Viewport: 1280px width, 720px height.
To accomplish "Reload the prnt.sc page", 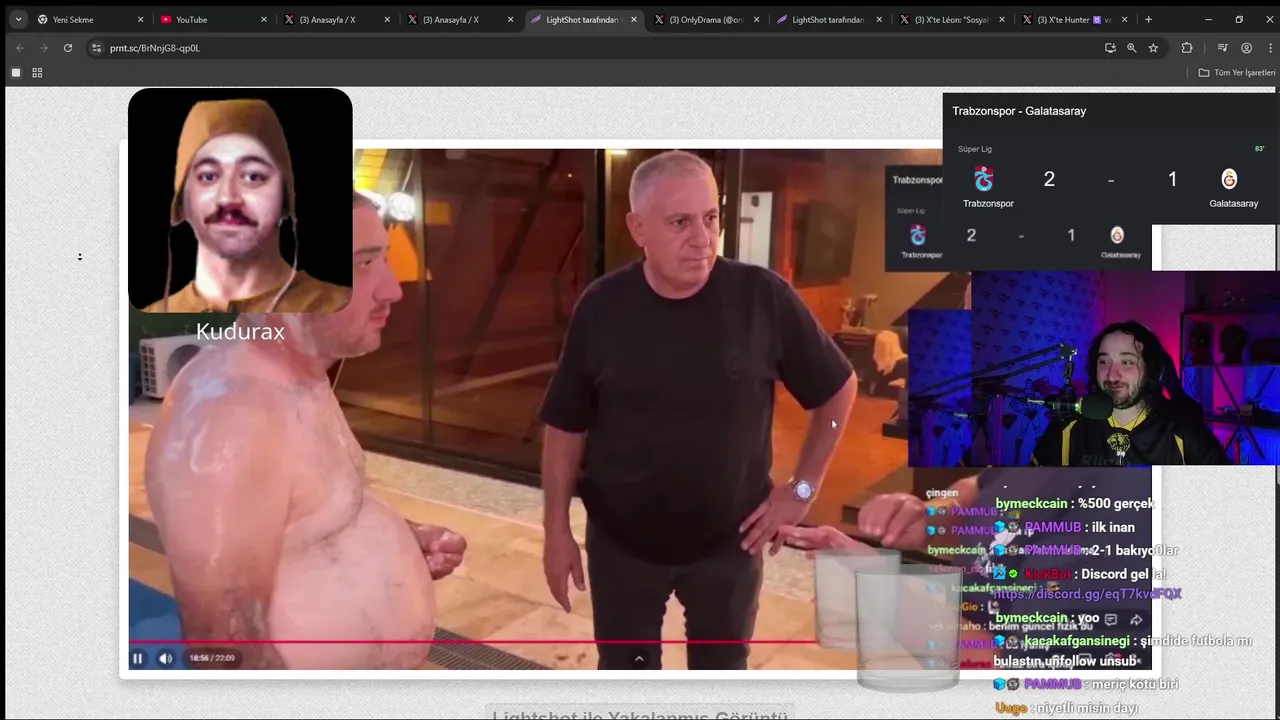I will point(68,48).
